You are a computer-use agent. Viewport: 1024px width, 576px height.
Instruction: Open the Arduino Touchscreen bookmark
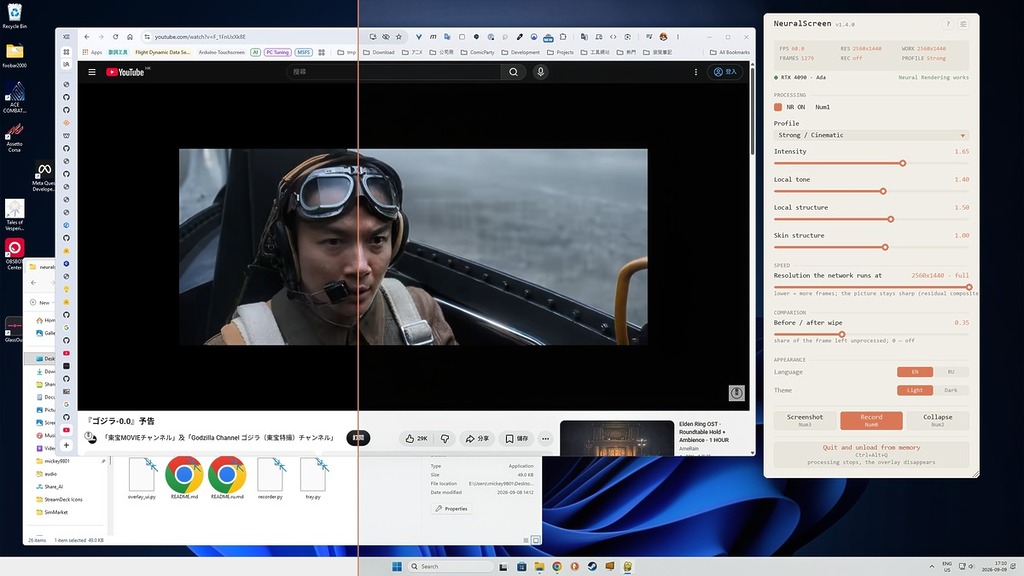[221, 52]
